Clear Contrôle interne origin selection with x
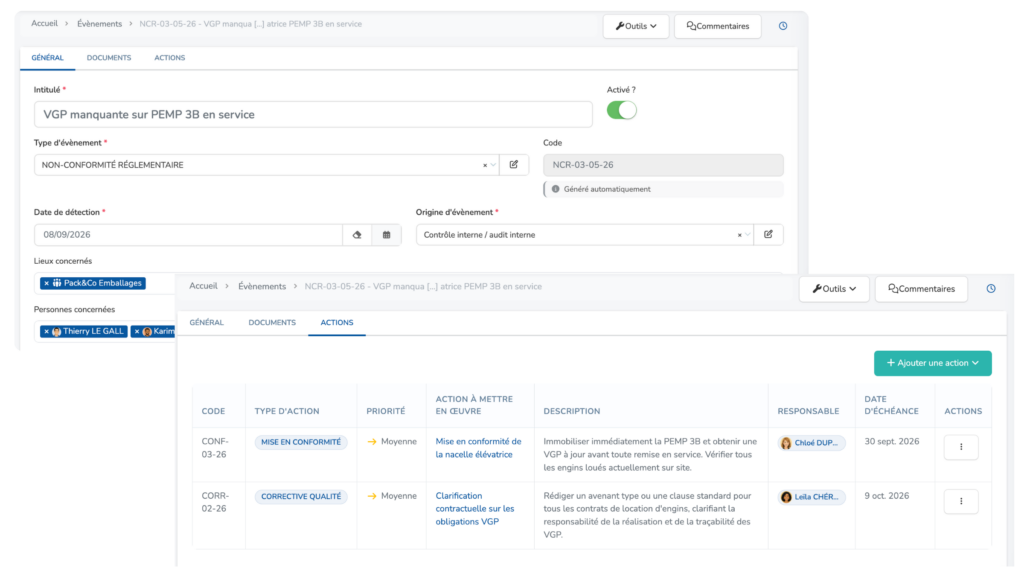This screenshot has height=576, width=1024. point(739,235)
